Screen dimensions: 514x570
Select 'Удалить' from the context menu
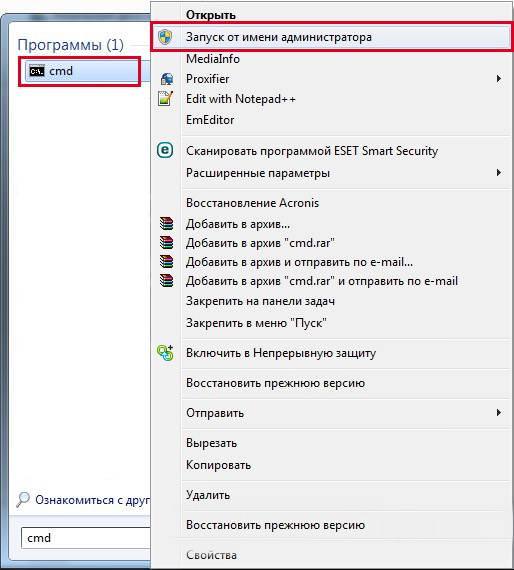tap(208, 495)
